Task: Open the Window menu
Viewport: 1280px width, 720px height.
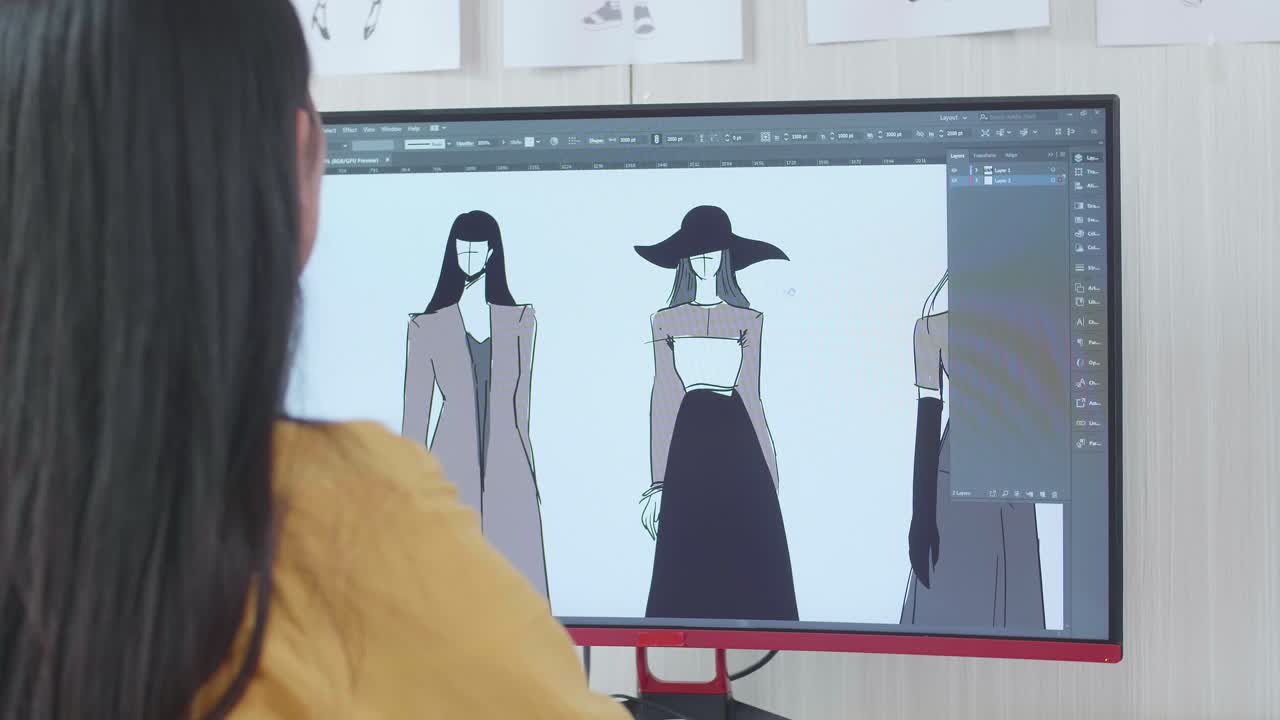Action: (391, 129)
